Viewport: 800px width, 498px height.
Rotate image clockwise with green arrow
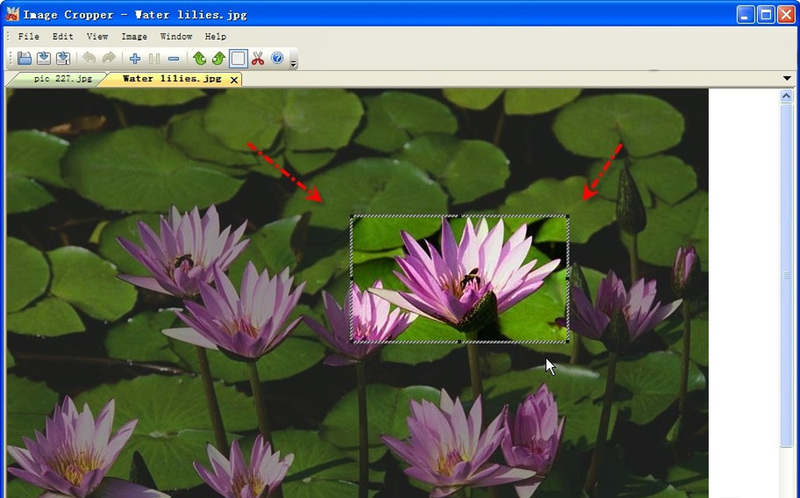click(x=218, y=58)
